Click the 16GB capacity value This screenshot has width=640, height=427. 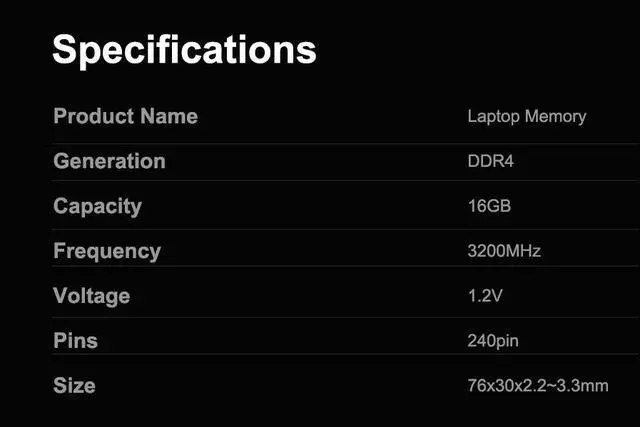tap(489, 206)
